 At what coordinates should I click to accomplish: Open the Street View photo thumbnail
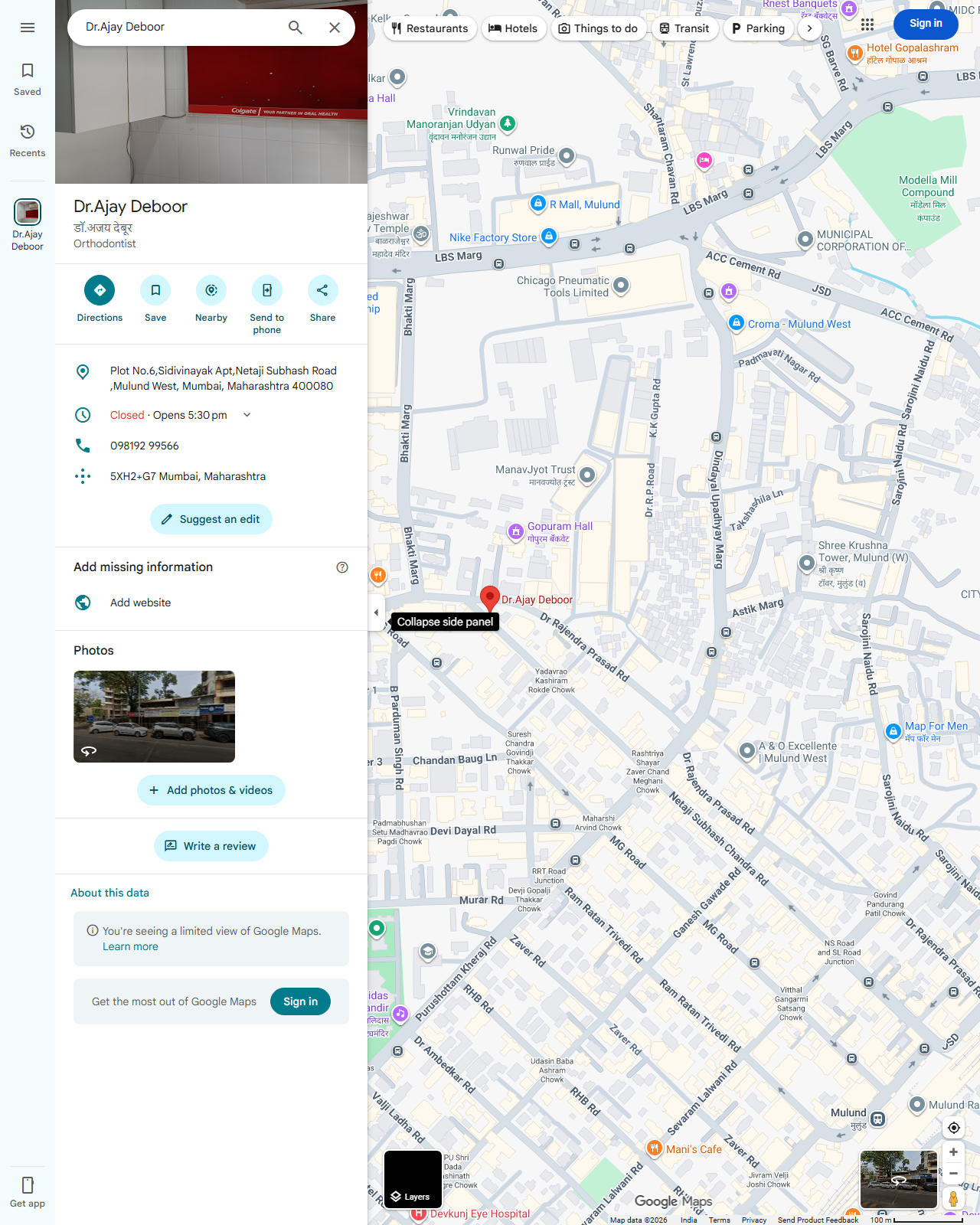click(x=154, y=717)
